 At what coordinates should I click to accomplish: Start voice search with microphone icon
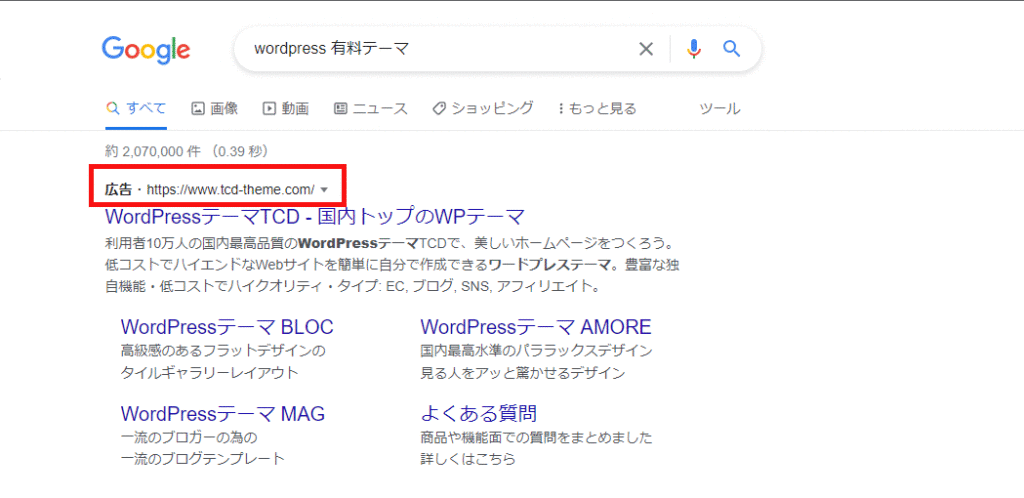click(x=694, y=49)
